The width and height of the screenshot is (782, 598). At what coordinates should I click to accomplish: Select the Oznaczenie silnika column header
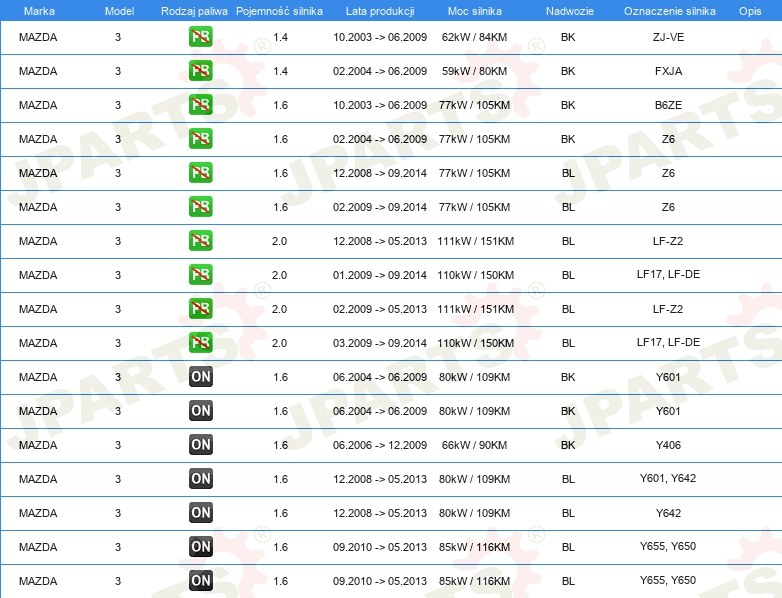coord(669,11)
